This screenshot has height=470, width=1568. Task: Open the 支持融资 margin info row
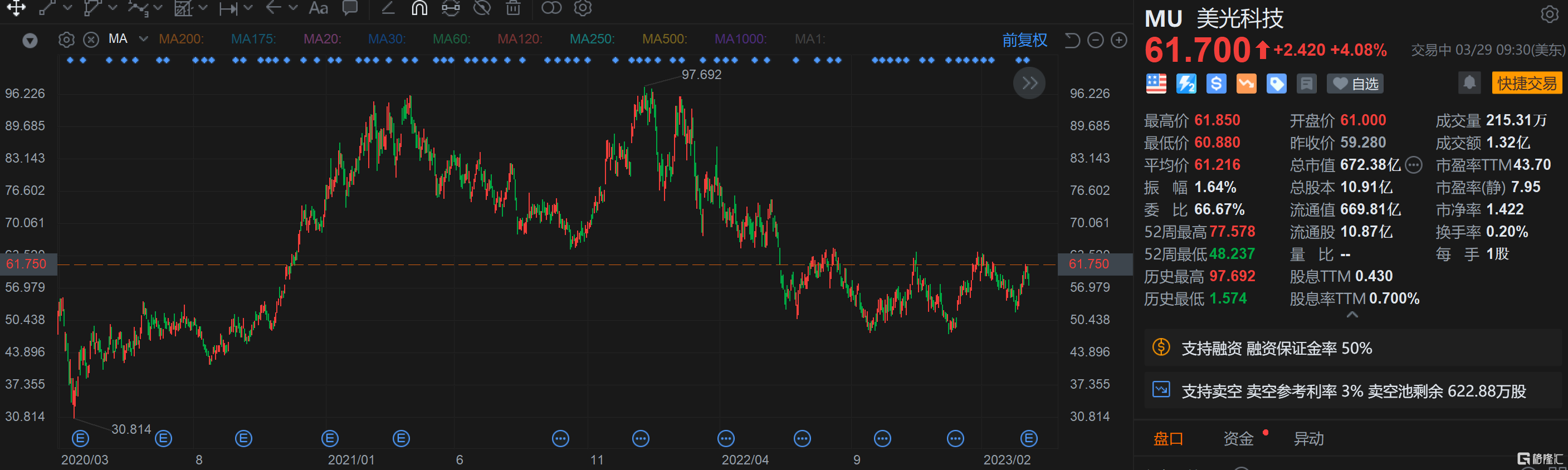pos(1353,348)
